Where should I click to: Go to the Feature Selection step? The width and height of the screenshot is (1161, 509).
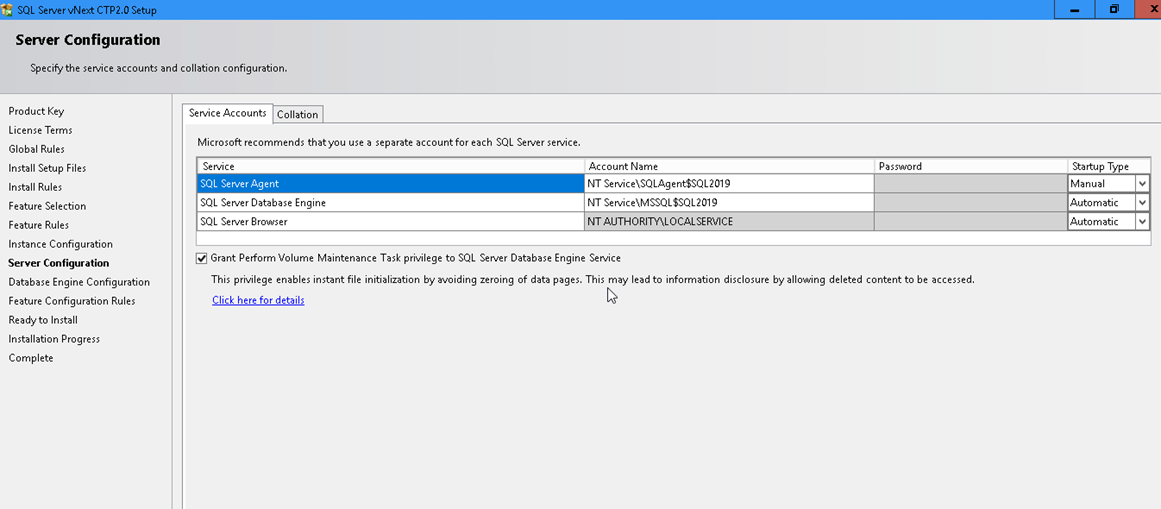(47, 206)
